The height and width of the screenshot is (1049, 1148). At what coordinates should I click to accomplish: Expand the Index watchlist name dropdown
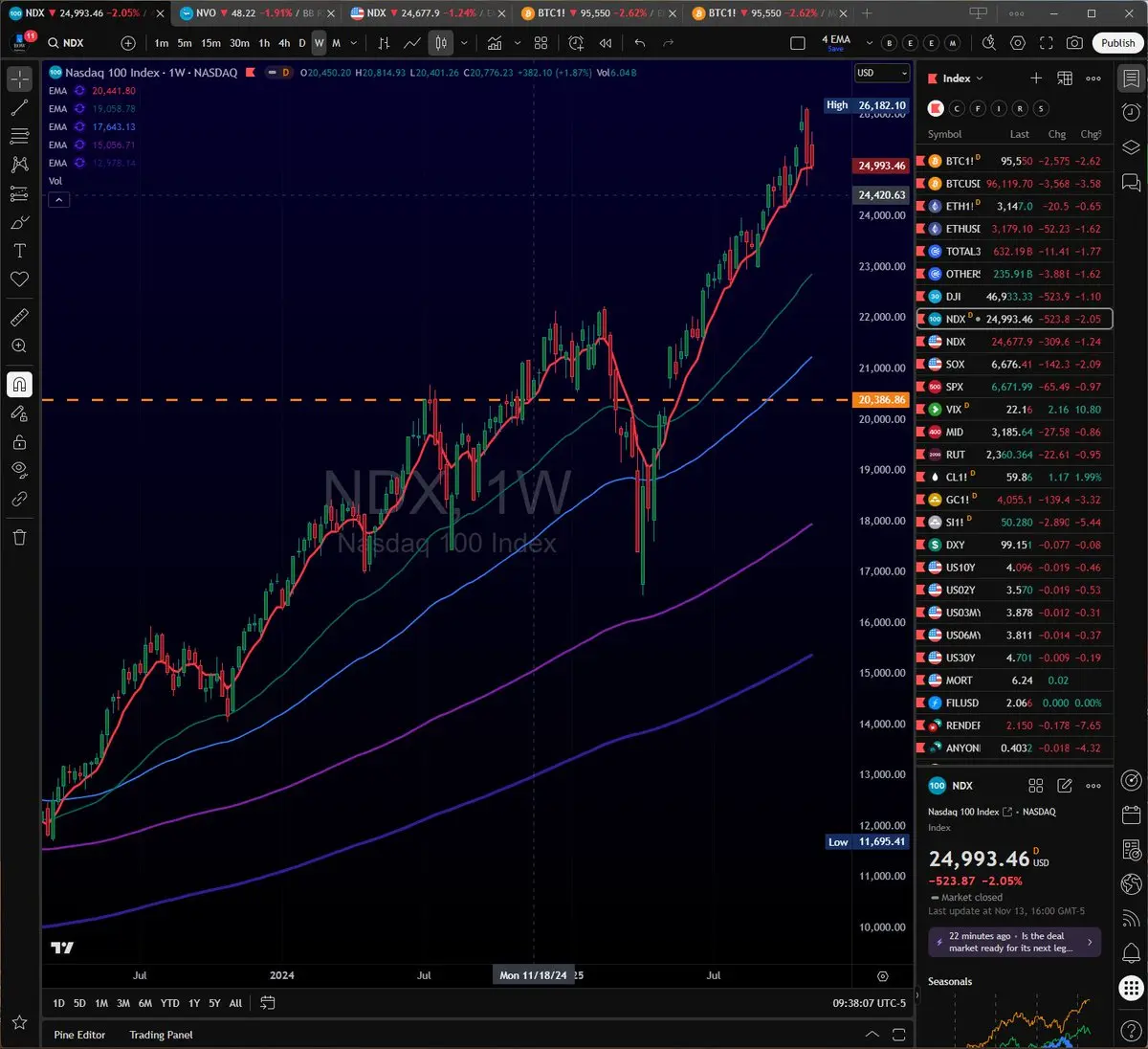(x=962, y=78)
